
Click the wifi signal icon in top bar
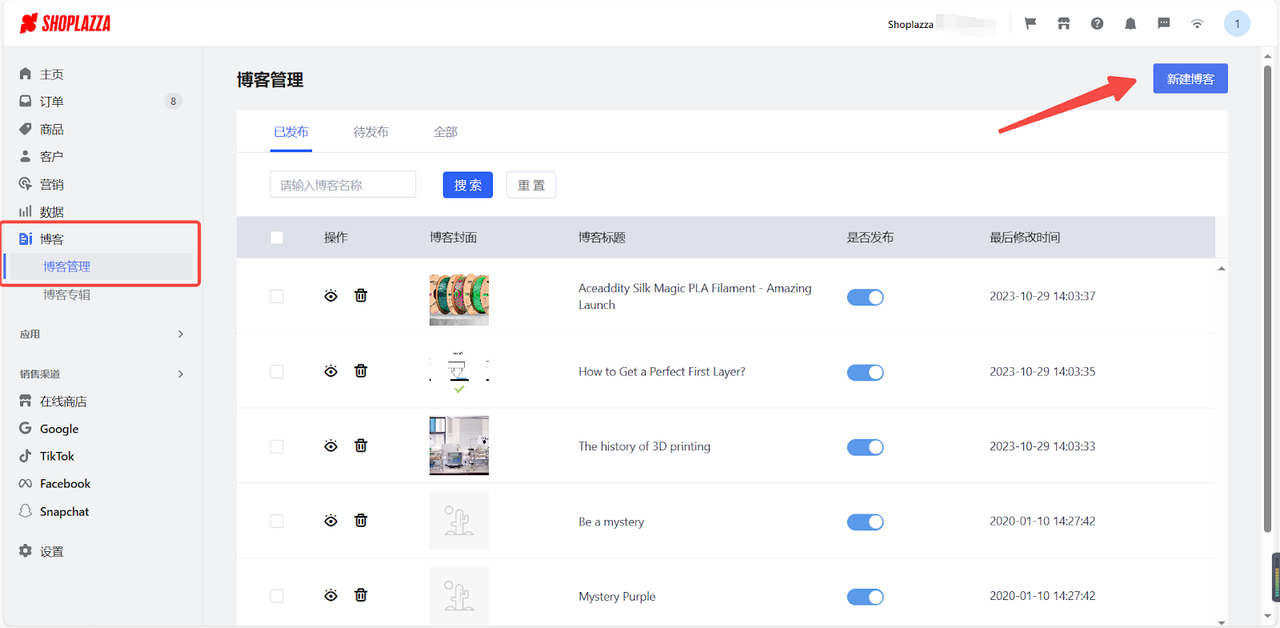1197,23
